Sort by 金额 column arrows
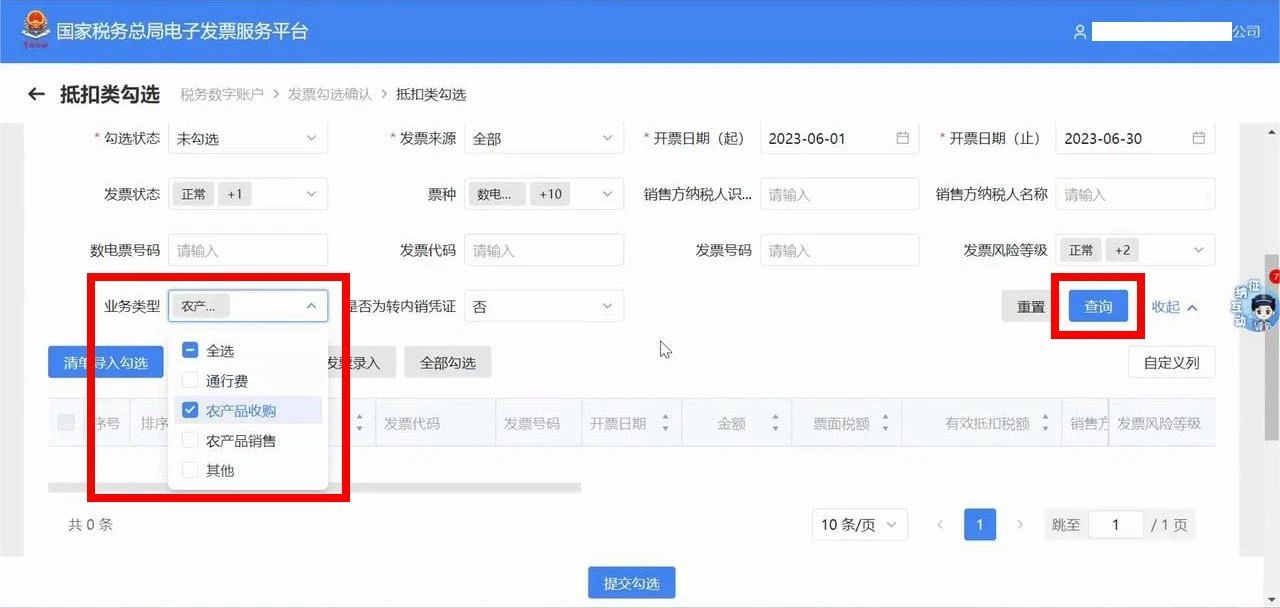The height and width of the screenshot is (608, 1280). pyautogui.click(x=775, y=424)
